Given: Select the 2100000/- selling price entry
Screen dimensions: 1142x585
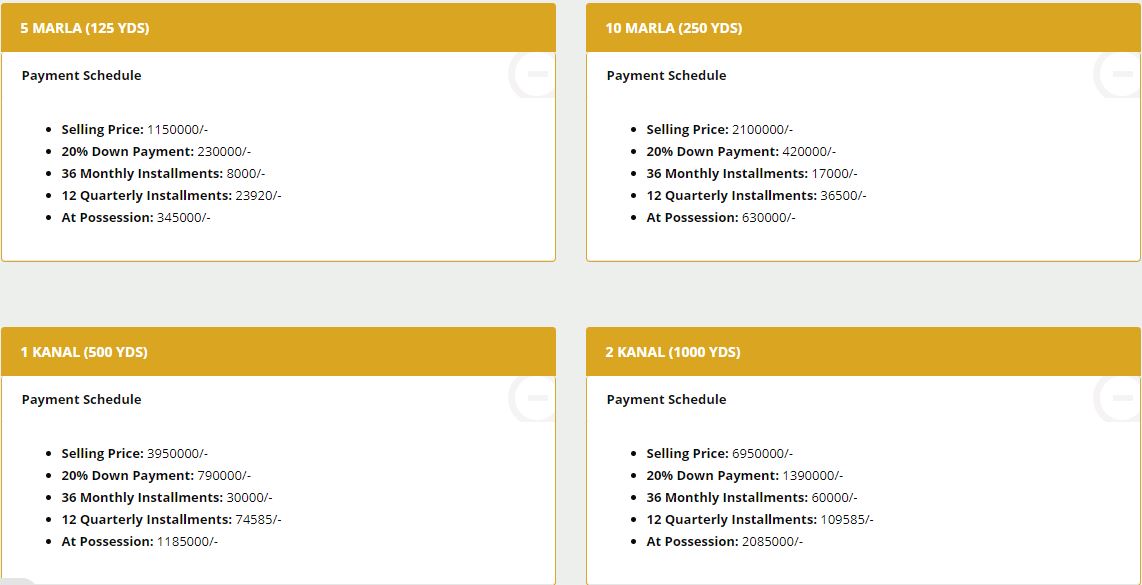Looking at the screenshot, I should pyautogui.click(x=720, y=130).
